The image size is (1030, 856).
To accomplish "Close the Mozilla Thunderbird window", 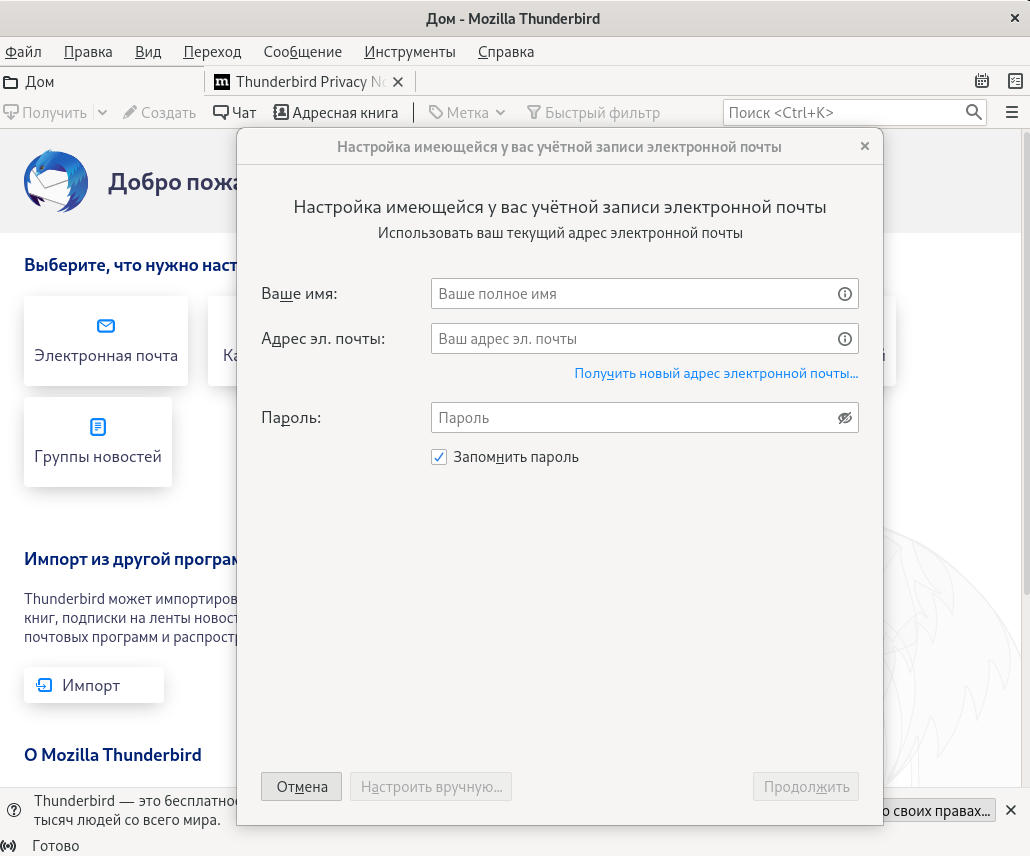I will pyautogui.click(x=1015, y=18).
